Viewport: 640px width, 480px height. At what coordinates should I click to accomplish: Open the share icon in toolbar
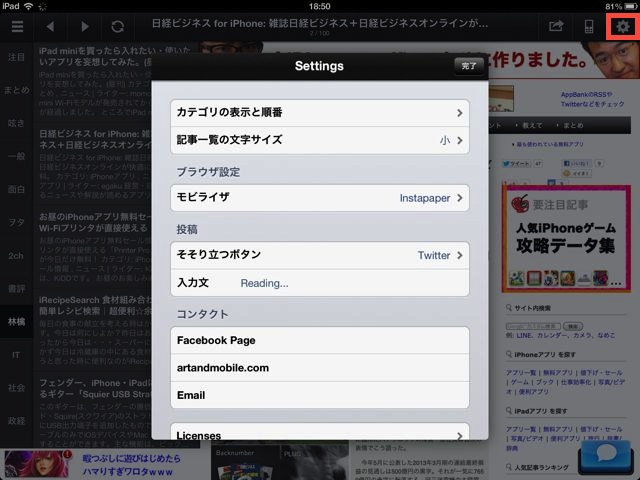[556, 27]
